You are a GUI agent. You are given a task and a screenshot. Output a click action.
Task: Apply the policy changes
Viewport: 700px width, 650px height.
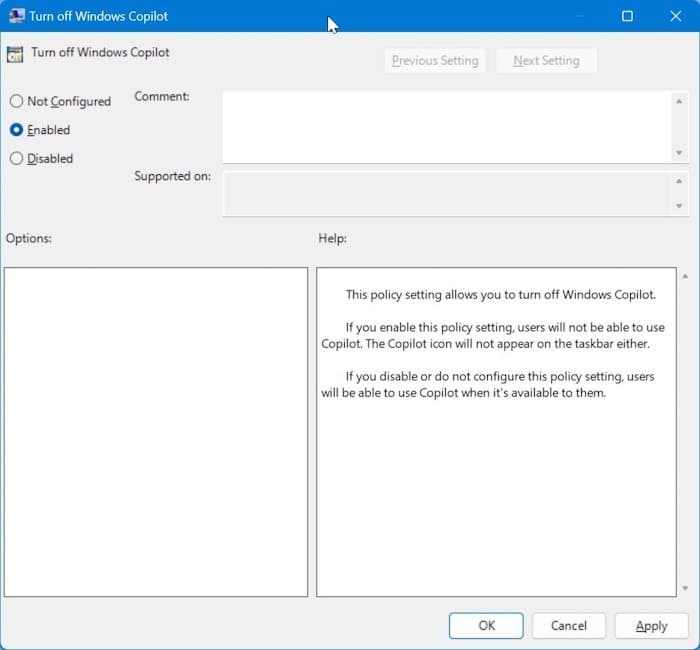651,625
